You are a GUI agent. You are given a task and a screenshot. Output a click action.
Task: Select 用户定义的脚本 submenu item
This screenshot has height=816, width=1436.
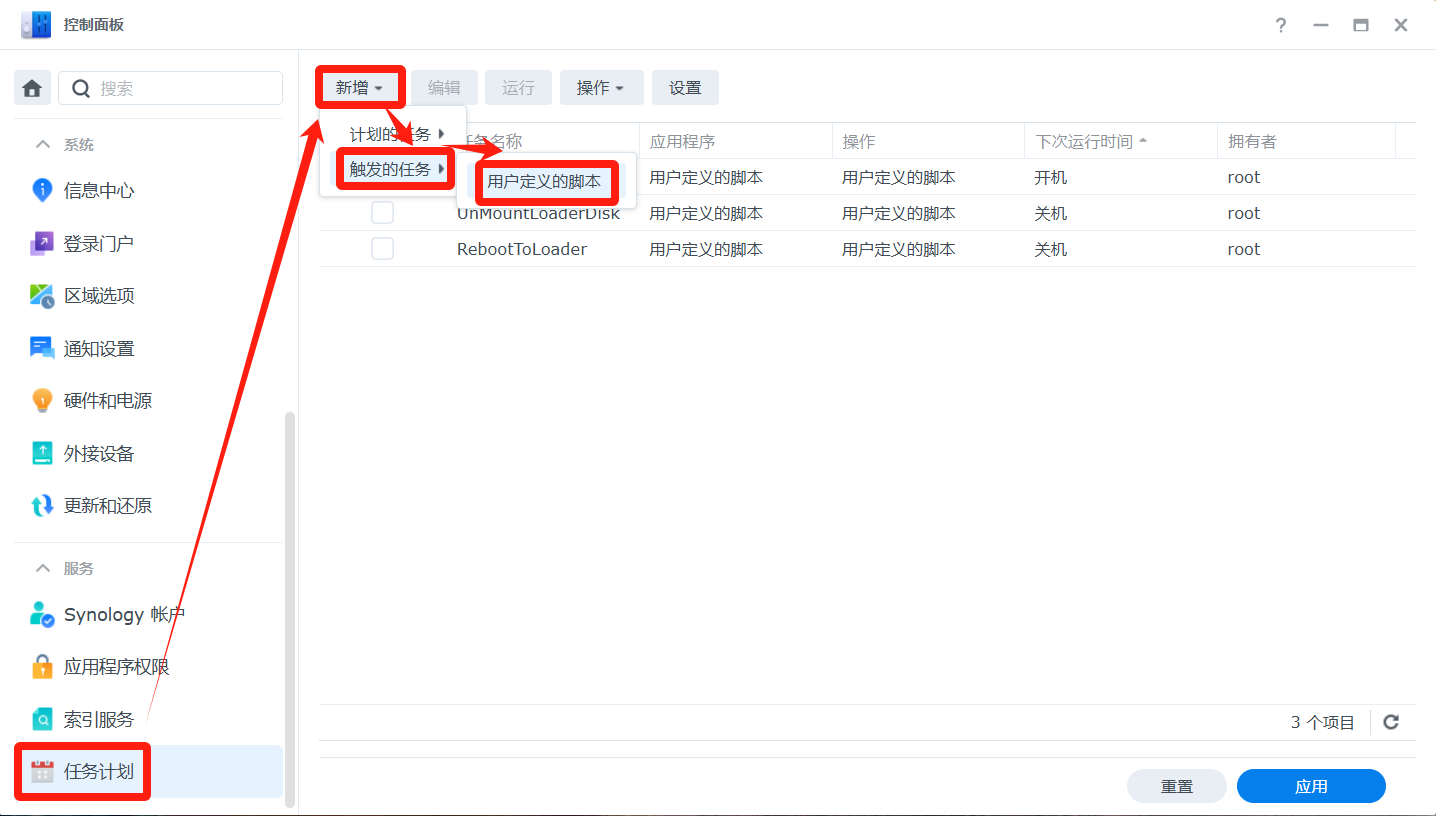click(x=545, y=182)
